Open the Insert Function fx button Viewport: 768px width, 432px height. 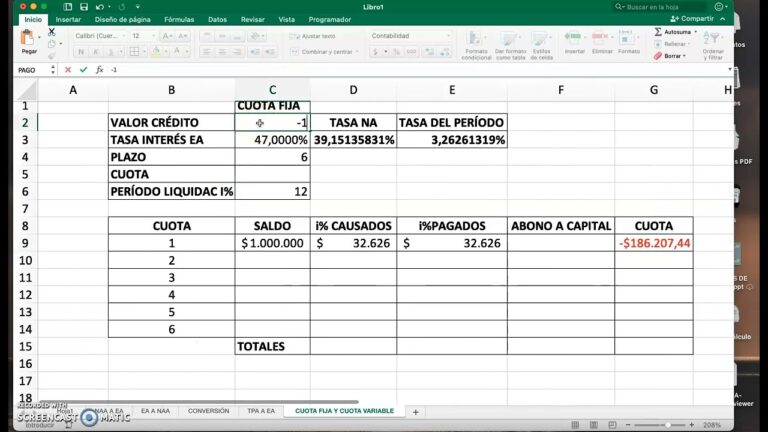(x=99, y=70)
